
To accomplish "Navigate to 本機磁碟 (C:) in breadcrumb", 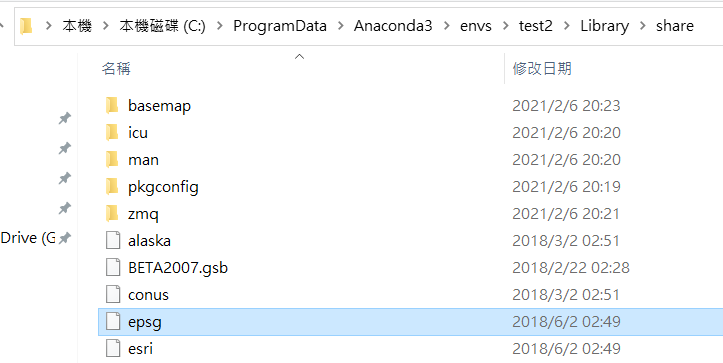I will 162,26.
